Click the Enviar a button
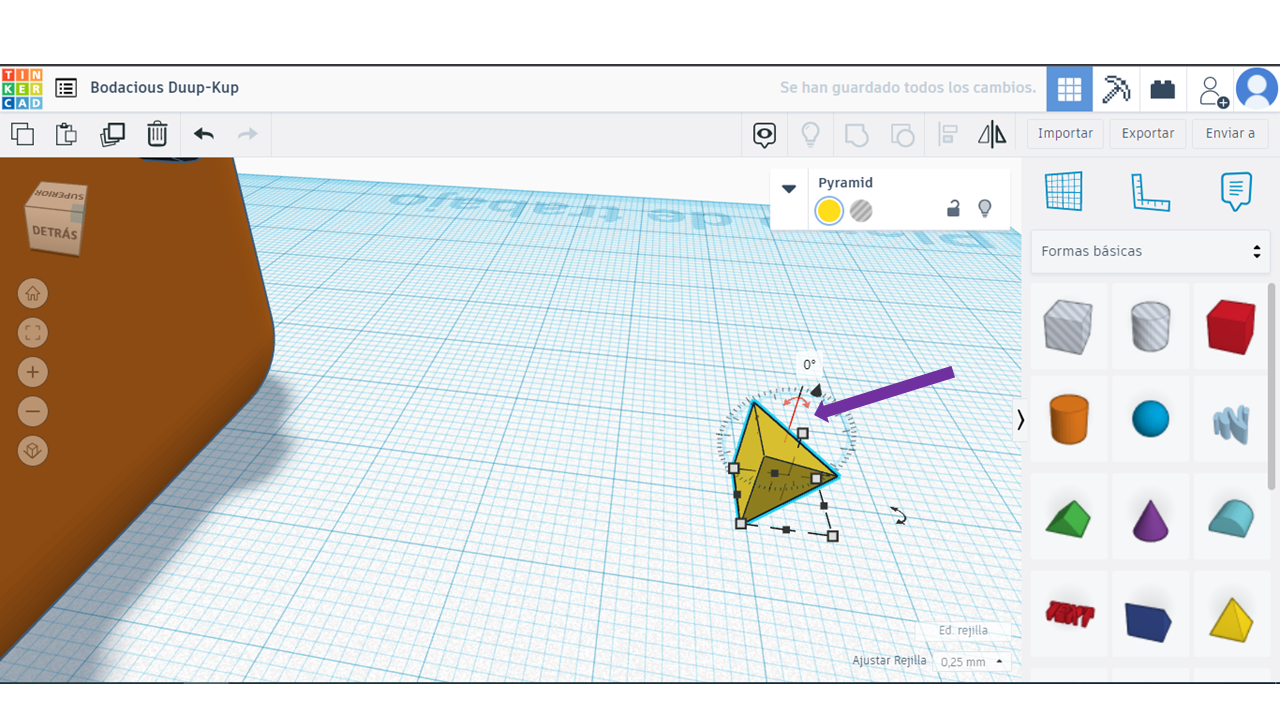The width and height of the screenshot is (1280, 720). coord(1230,134)
